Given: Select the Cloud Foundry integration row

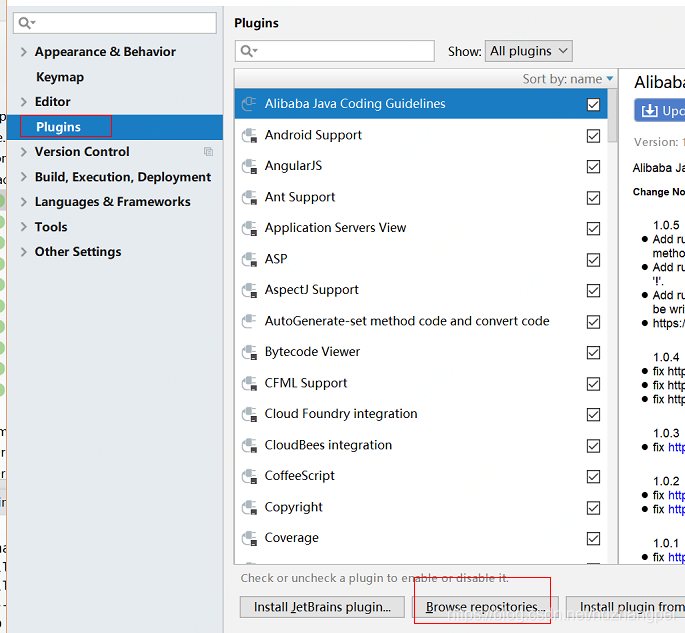Looking at the screenshot, I should [x=421, y=415].
